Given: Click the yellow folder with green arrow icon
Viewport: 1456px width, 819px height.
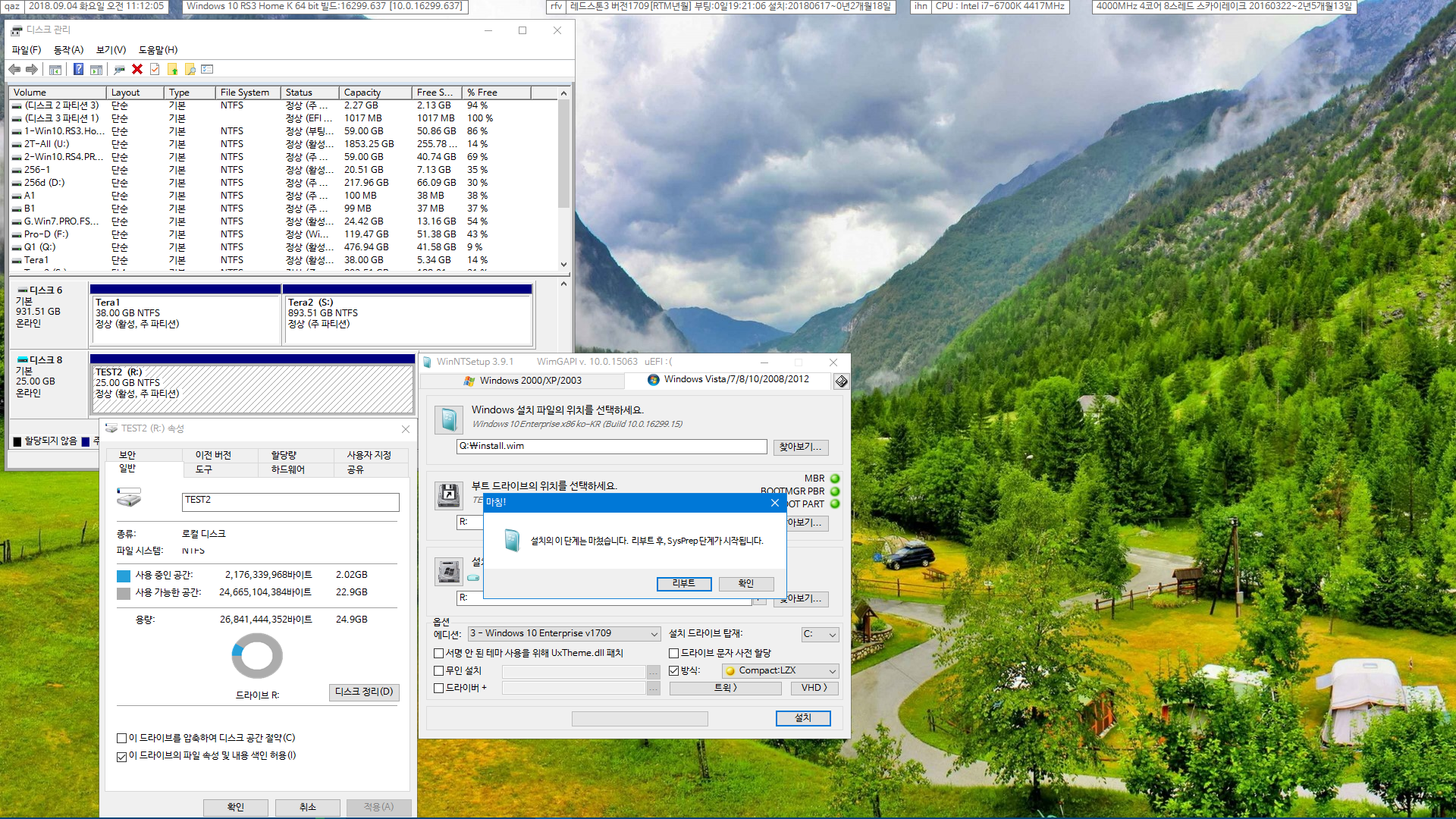Looking at the screenshot, I should coord(173,70).
